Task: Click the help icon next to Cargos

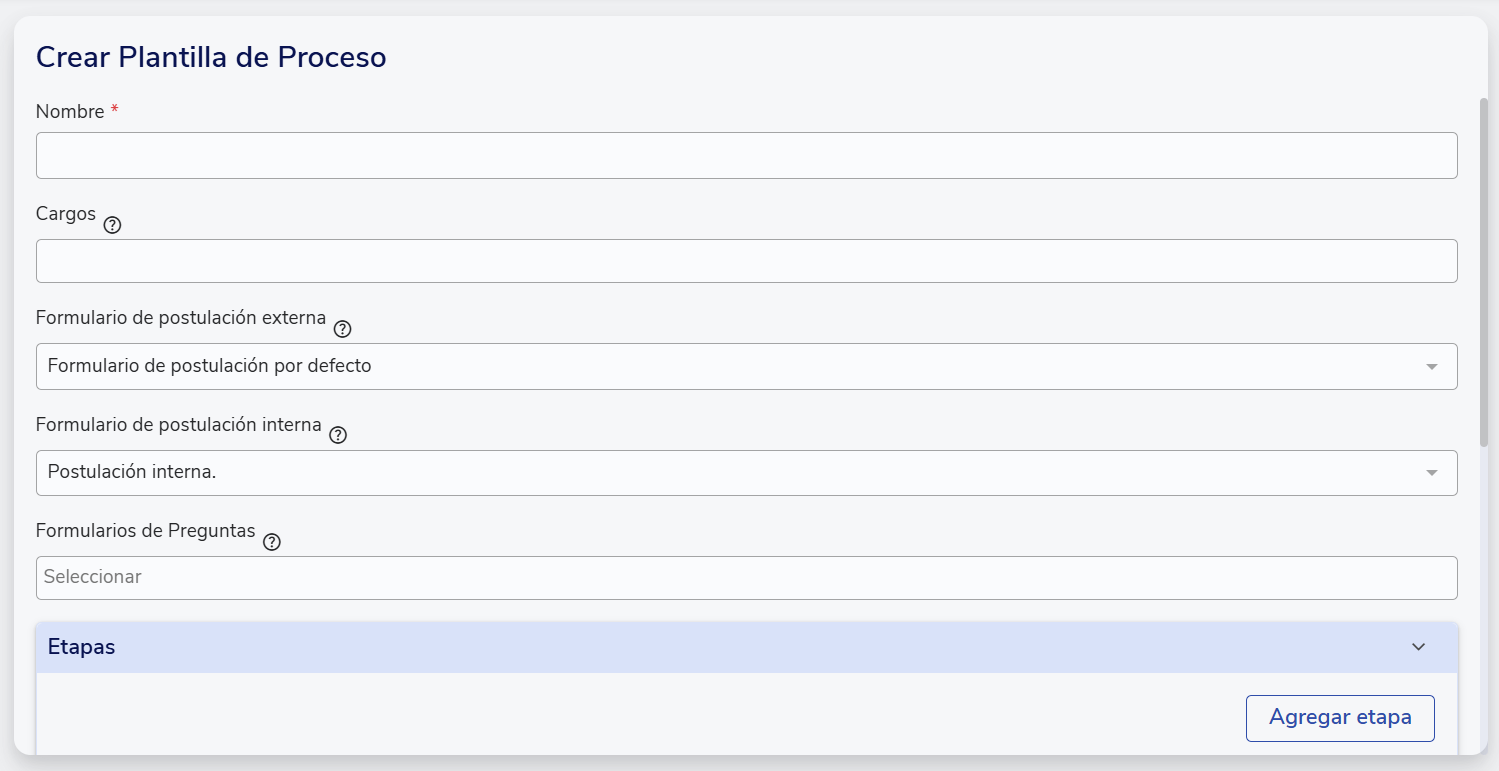Action: point(112,225)
